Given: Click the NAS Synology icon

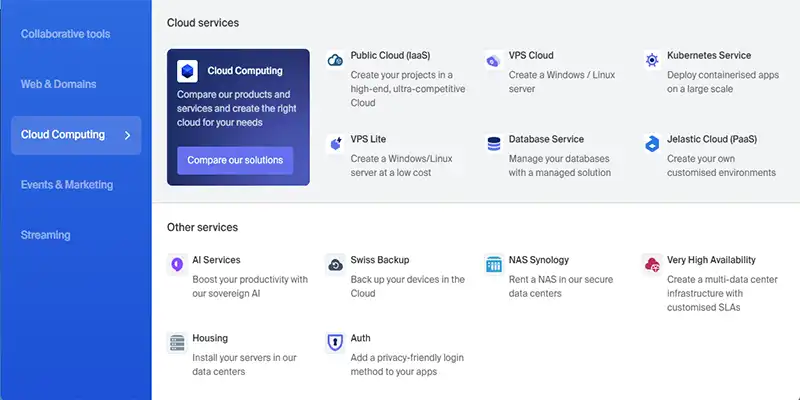Looking at the screenshot, I should point(493,264).
